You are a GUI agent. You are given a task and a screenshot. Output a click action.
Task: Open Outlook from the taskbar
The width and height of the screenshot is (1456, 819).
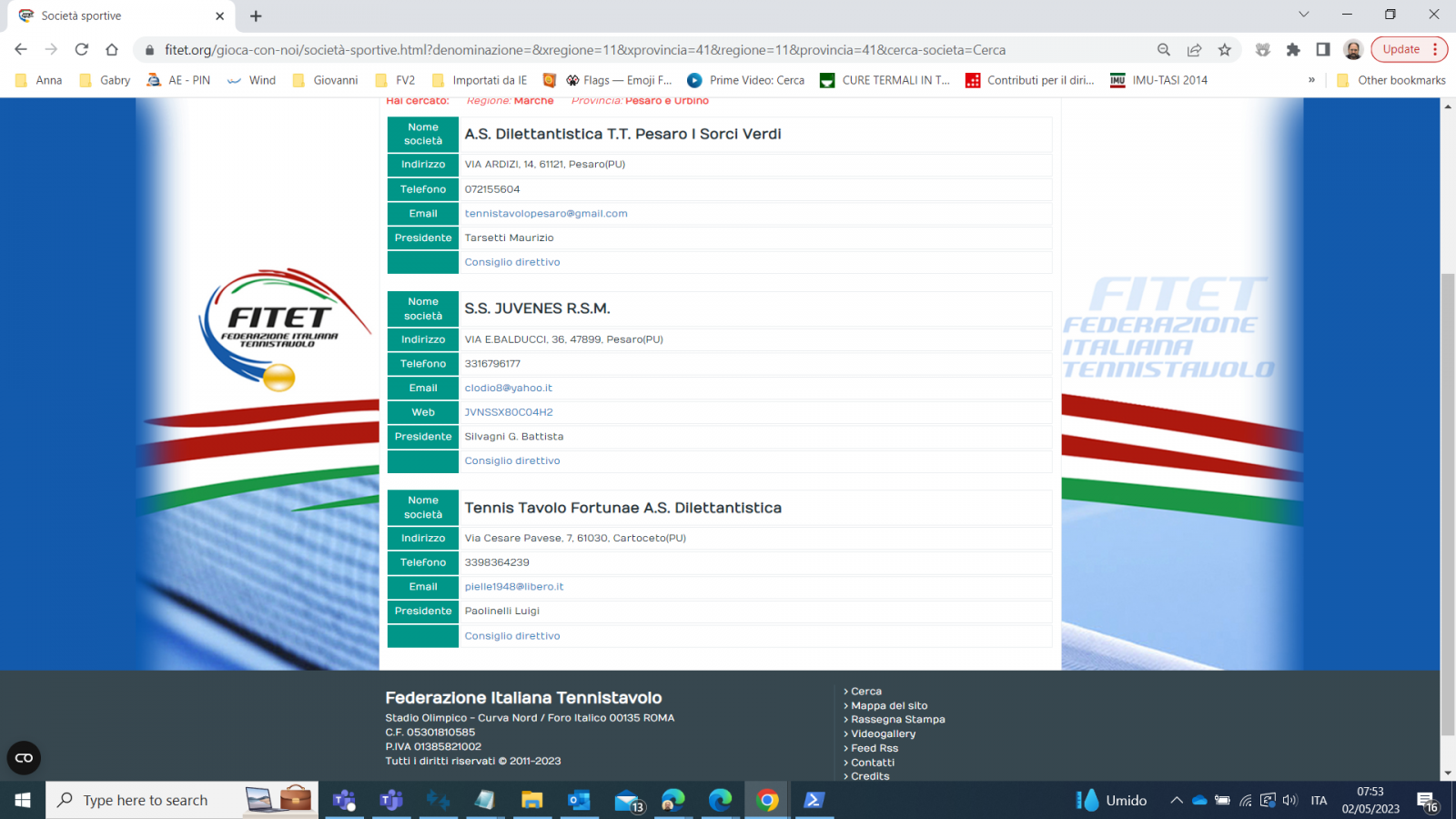(579, 800)
